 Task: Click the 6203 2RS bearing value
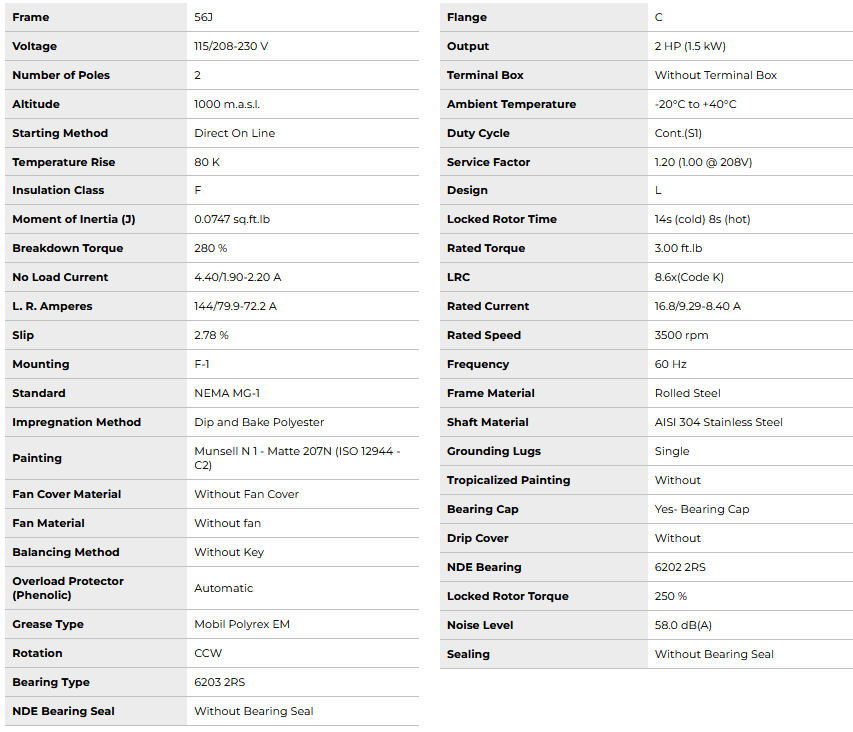click(219, 682)
